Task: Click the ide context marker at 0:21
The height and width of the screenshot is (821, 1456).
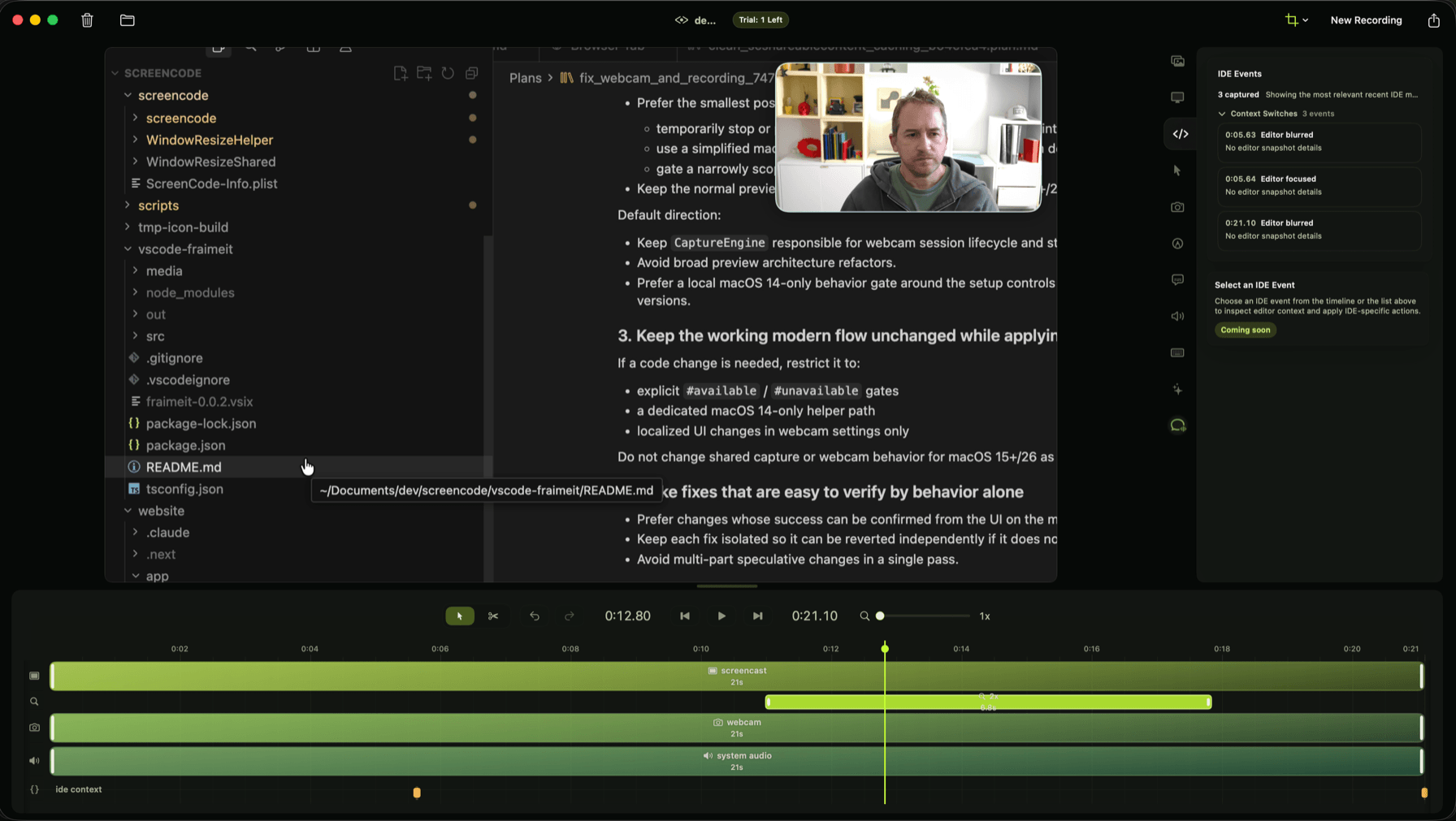Action: pos(1423,793)
